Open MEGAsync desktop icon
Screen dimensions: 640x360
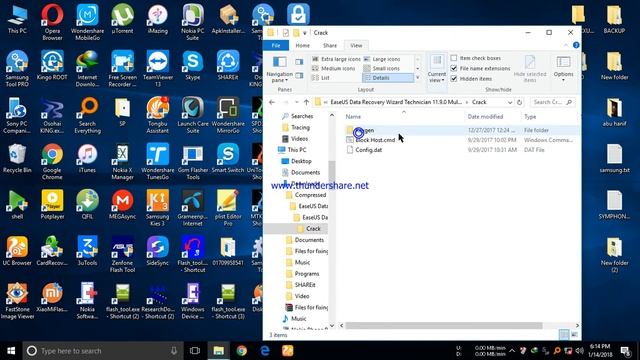(122, 204)
